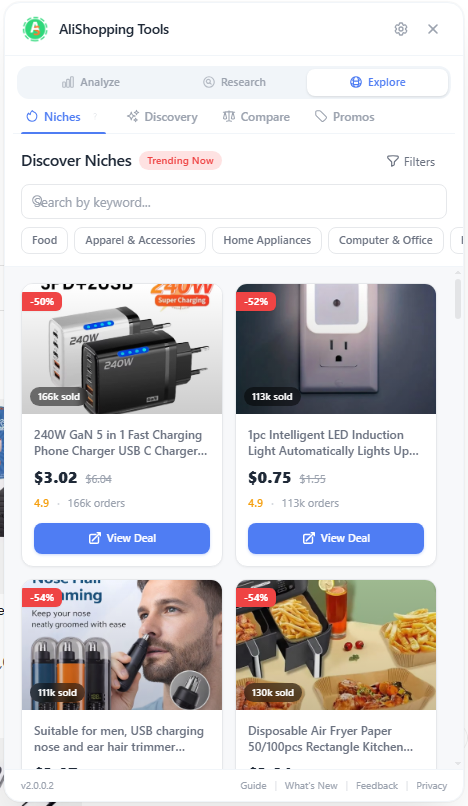This screenshot has width=468, height=806.
Task: Open the Promos sub-tab
Action: [345, 117]
